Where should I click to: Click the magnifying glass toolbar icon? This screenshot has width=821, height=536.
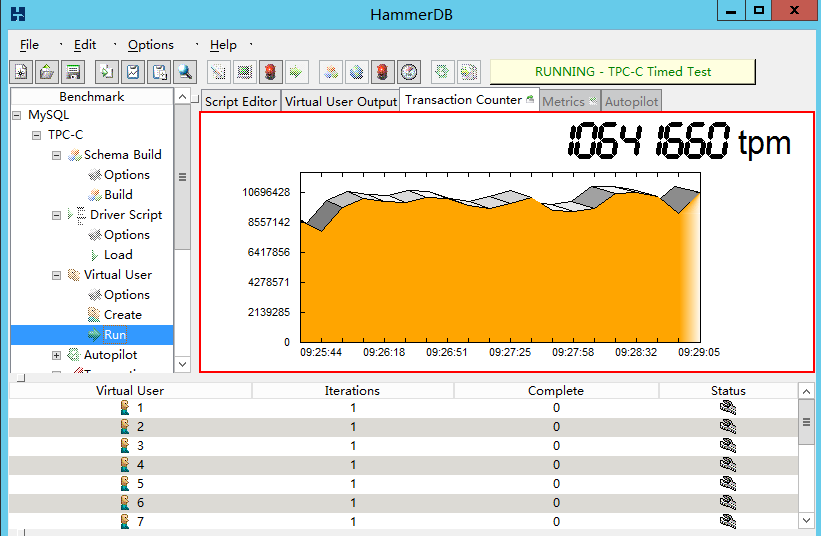point(185,72)
